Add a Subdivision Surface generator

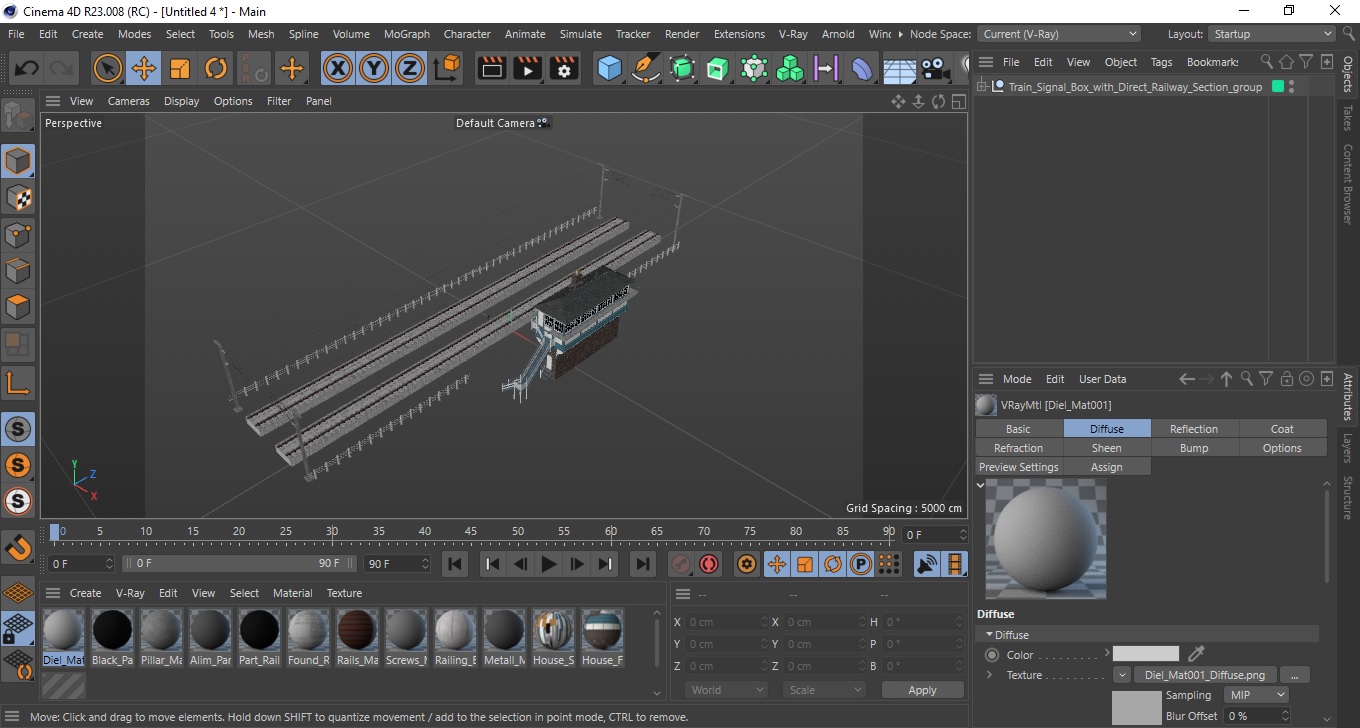(682, 69)
